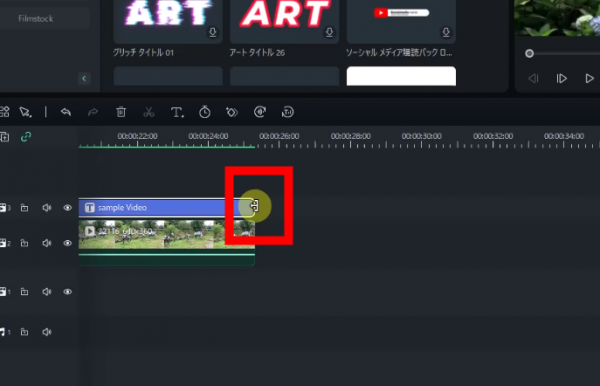The width and height of the screenshot is (600, 386).
Task: Hide the sample Video title track
Action: [67, 208]
